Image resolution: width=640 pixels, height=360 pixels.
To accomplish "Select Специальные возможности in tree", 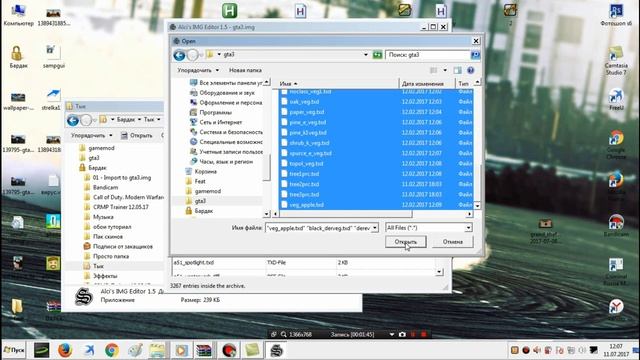I will [x=226, y=142].
